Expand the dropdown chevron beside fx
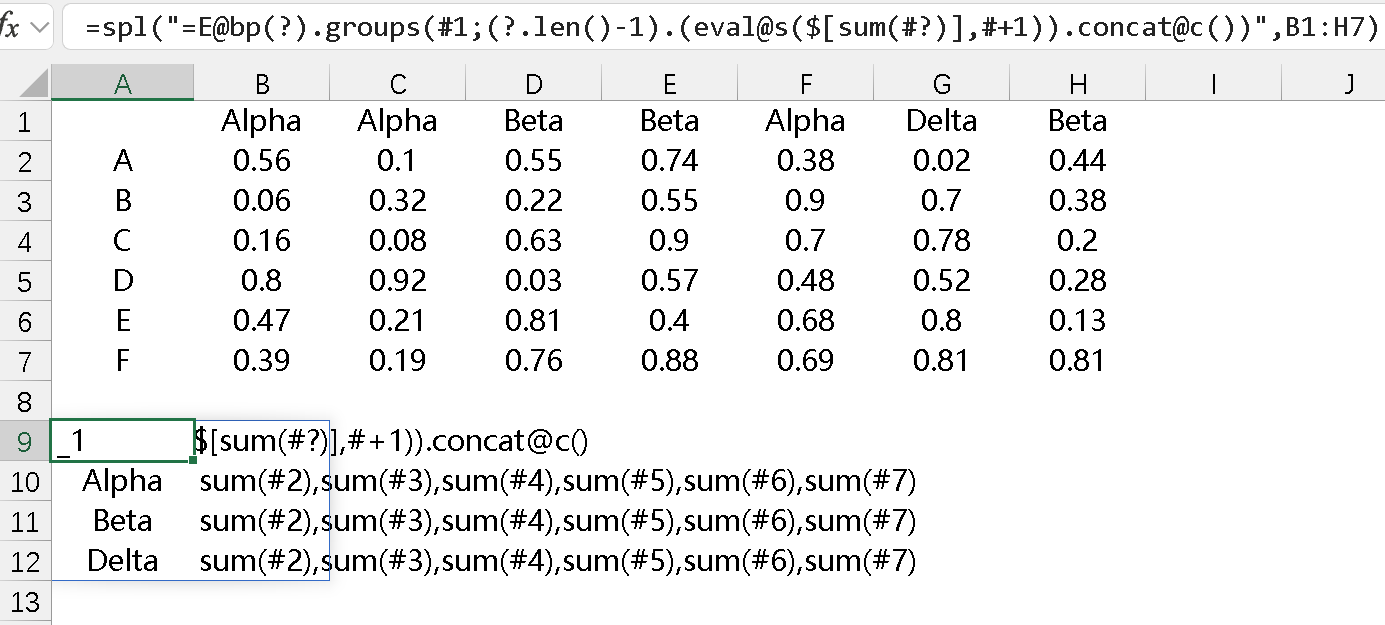This screenshot has height=625, width=1385. click(x=40, y=27)
